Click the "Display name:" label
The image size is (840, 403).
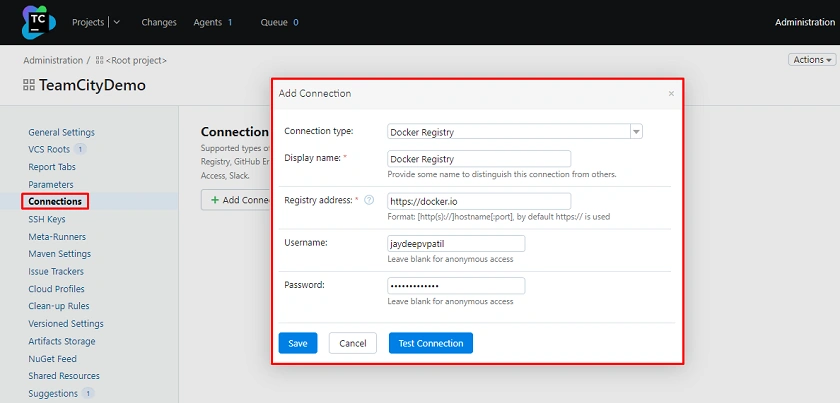tap(313, 158)
